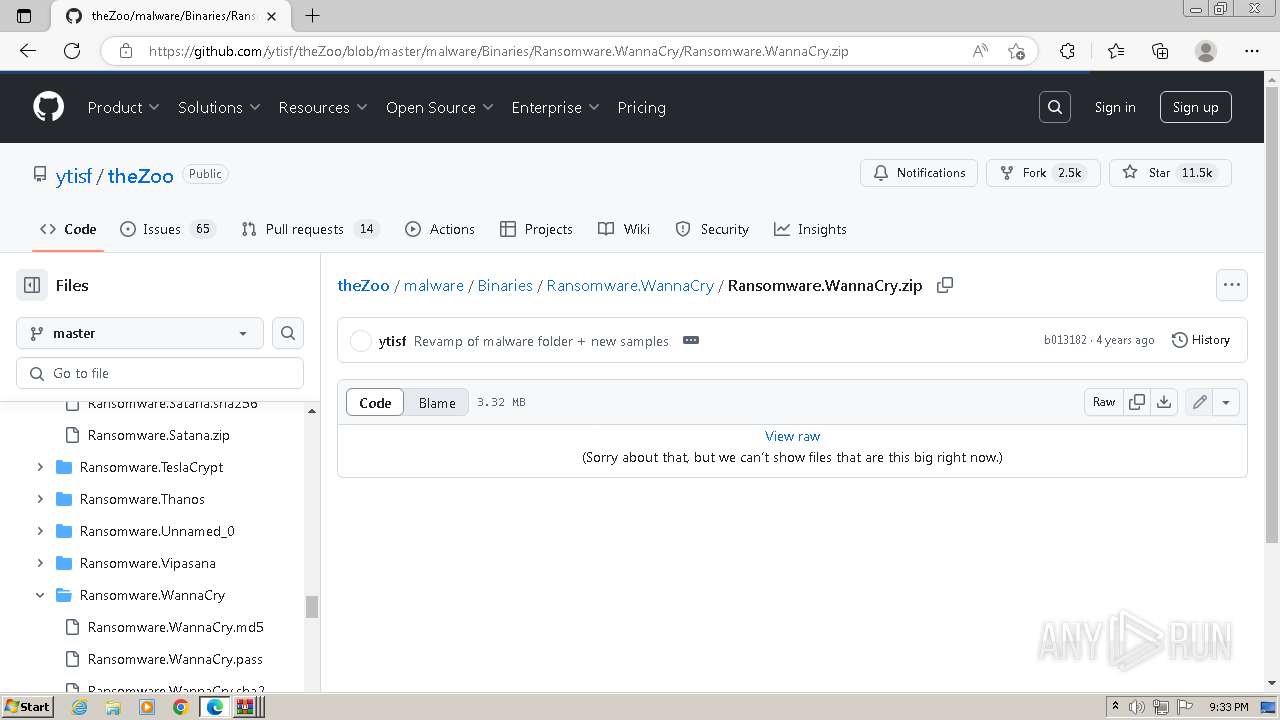Expand the Enterprise menu
Screen dimensions: 1280x720
[555, 107]
